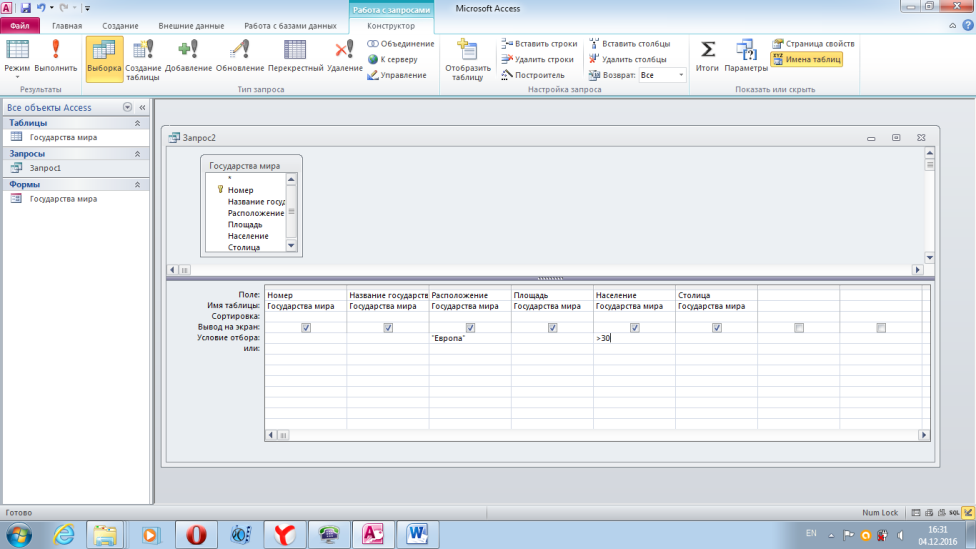This screenshot has height=549, width=976.
Task: Choose the Перекрестный crosstab query
Action: [295, 57]
